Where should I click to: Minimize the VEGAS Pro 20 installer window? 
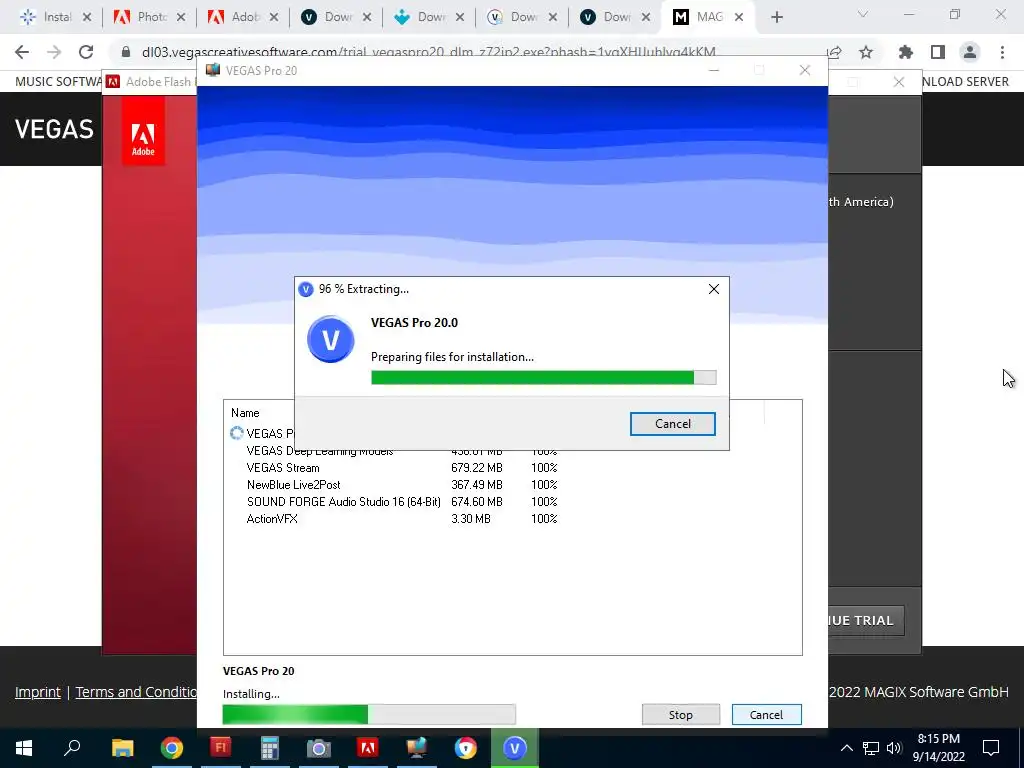(714, 71)
